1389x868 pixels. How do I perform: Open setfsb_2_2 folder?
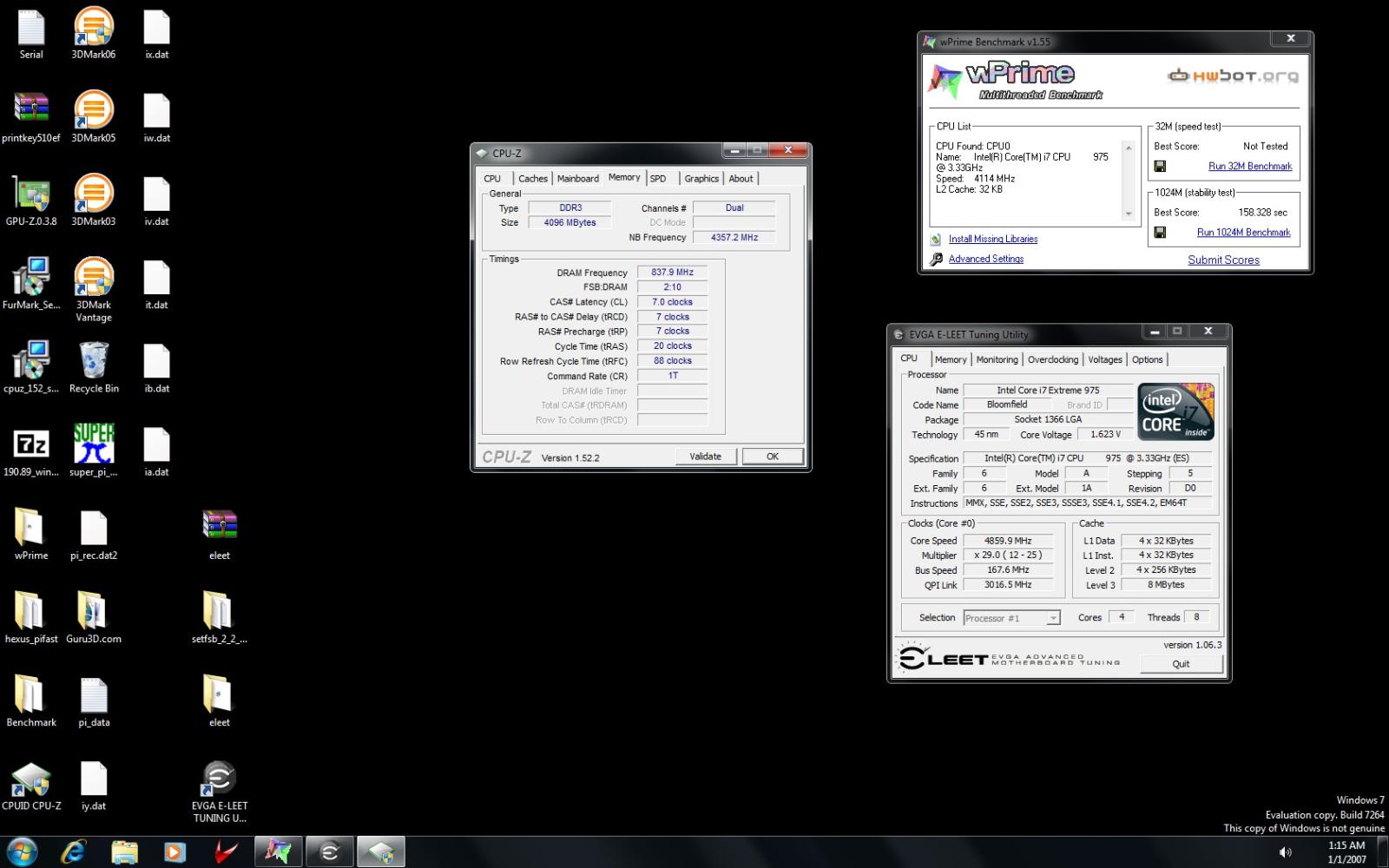[x=220, y=617]
